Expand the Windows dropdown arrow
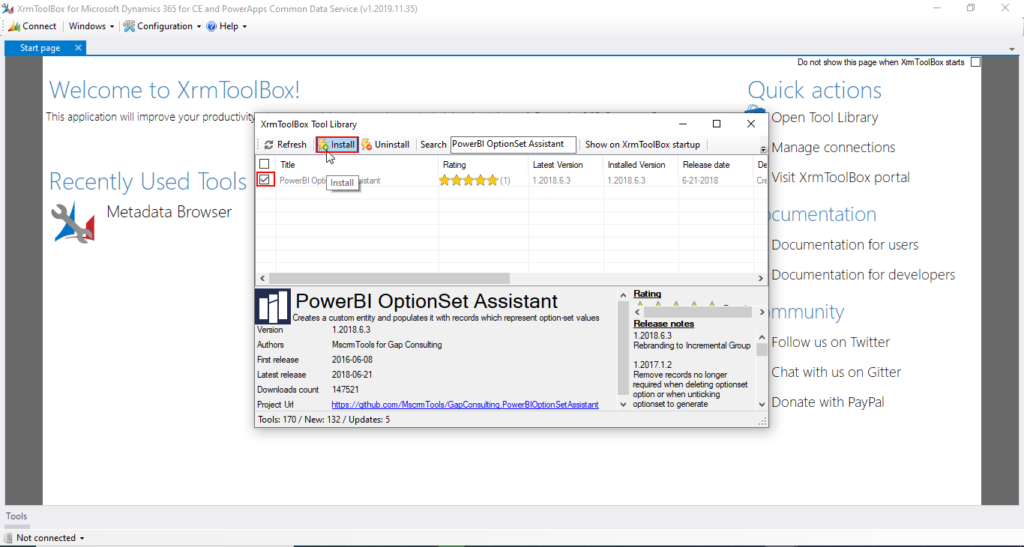Image resolution: width=1024 pixels, height=547 pixels. pos(112,27)
